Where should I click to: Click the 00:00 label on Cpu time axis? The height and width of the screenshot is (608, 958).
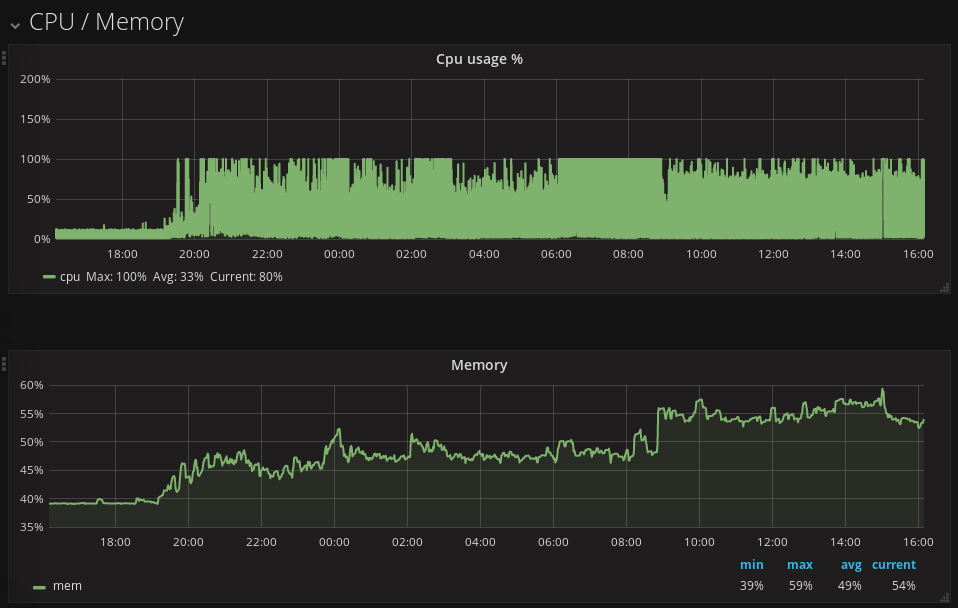tap(339, 254)
